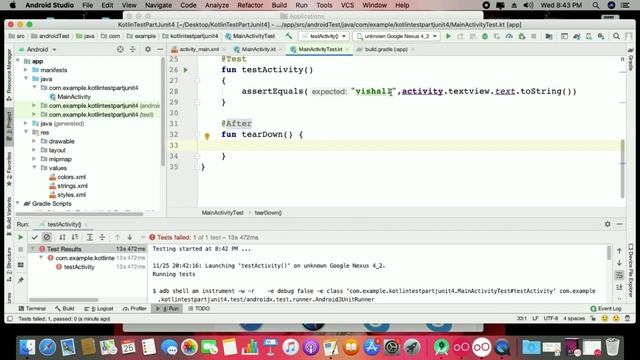Minimize the Run tool window

coord(620,224)
